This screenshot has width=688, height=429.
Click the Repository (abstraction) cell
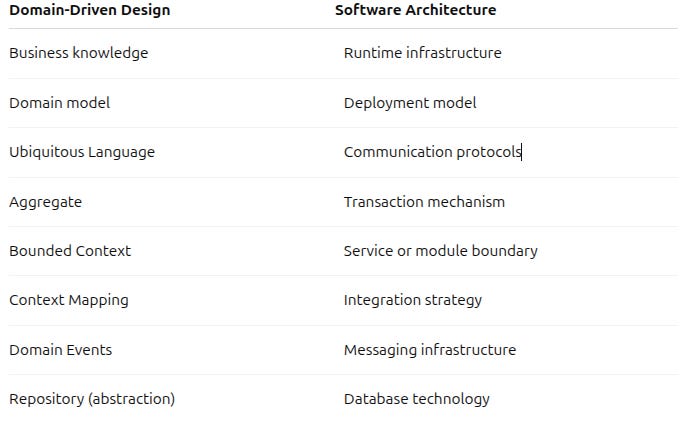92,399
